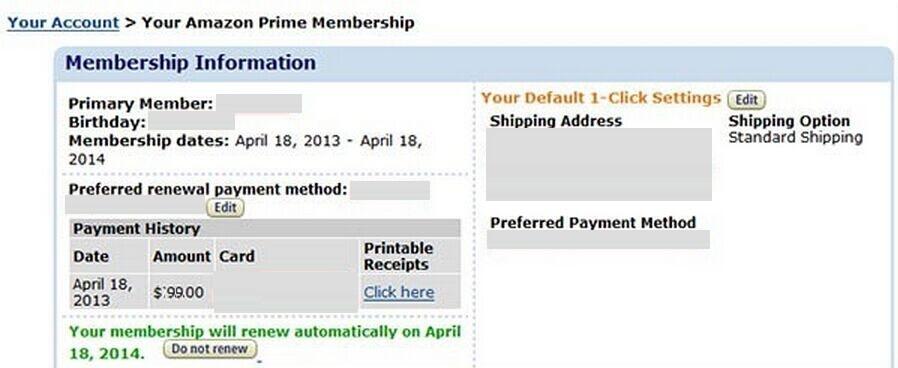Select the Membership Information header

[x=190, y=62]
